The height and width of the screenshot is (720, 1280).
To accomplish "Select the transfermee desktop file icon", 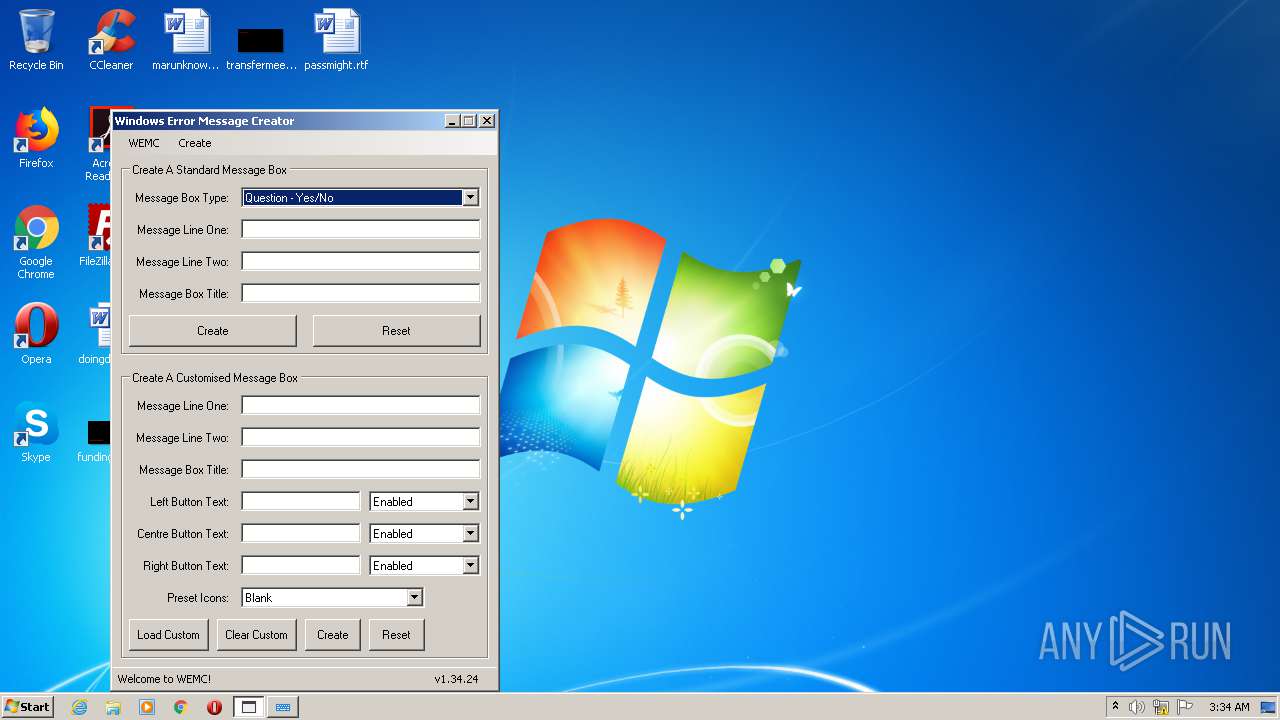I will (x=261, y=47).
